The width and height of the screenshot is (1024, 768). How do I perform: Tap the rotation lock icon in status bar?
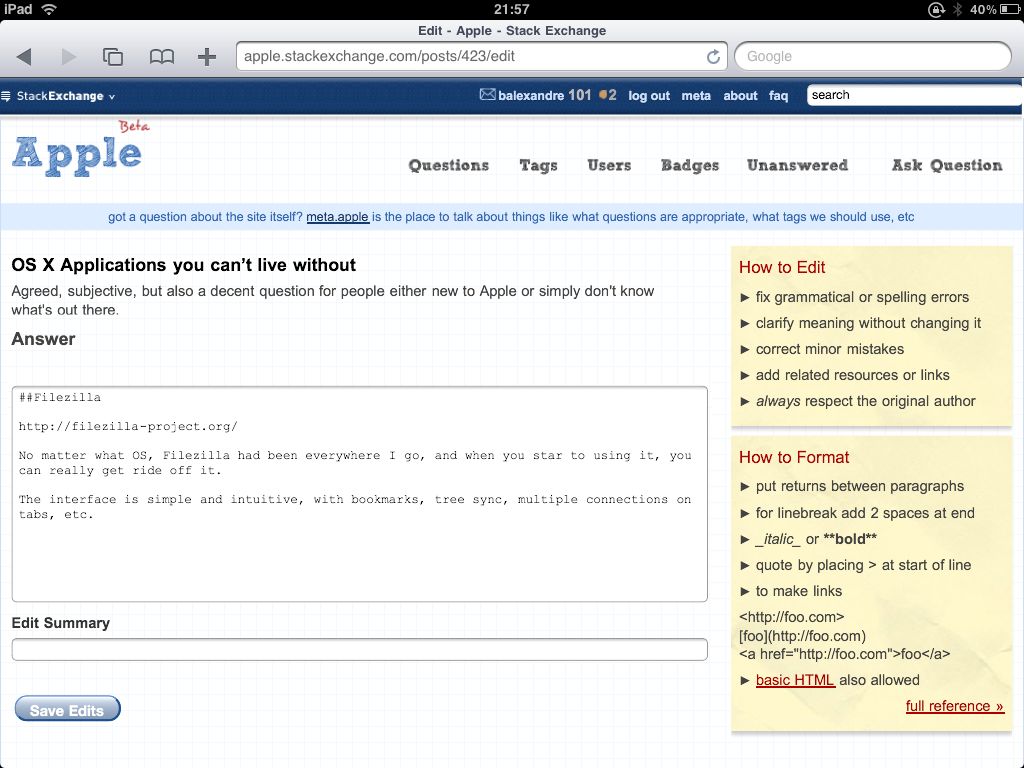click(x=936, y=9)
